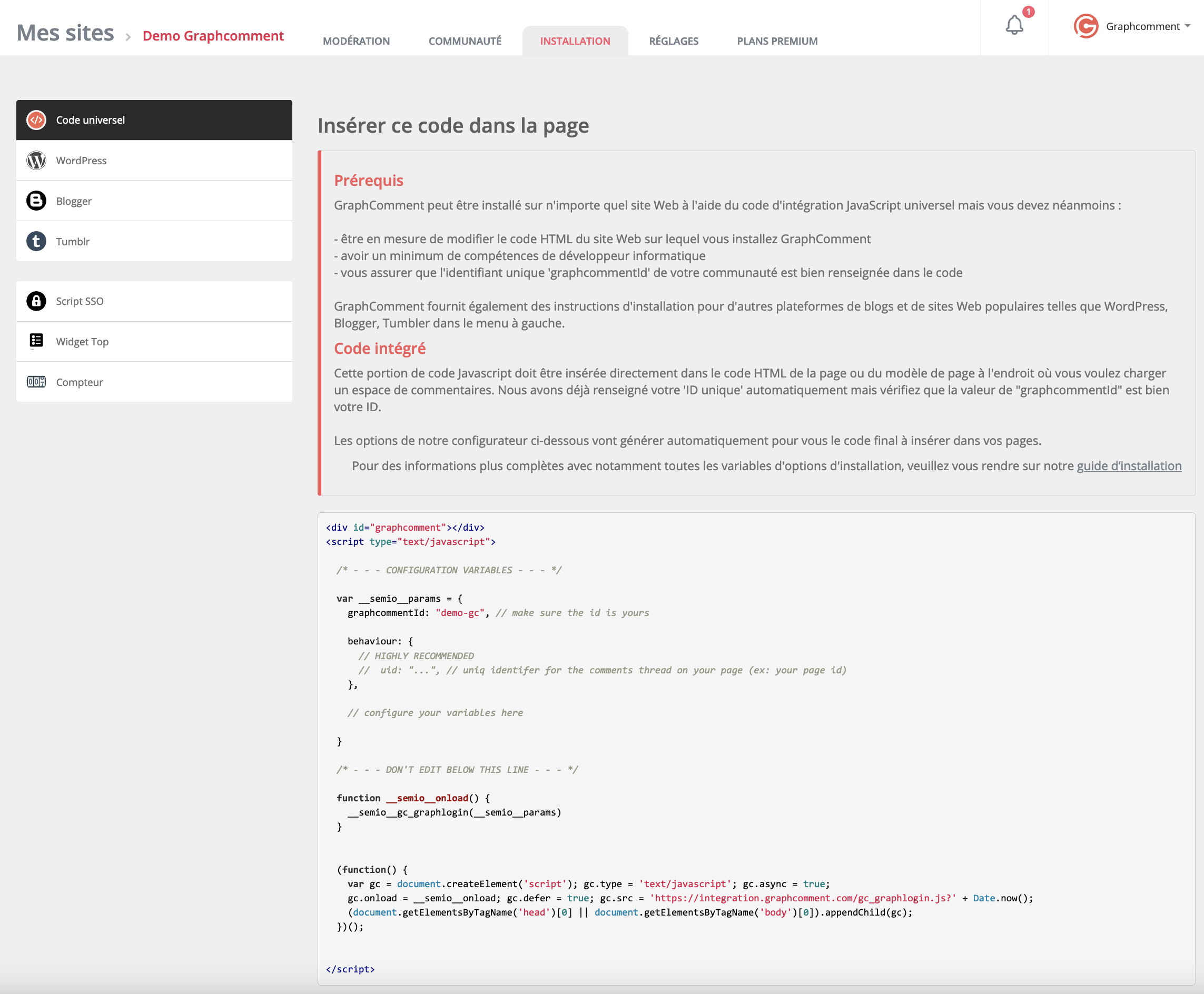
Task: Click the Code intégré heading
Action: click(380, 348)
